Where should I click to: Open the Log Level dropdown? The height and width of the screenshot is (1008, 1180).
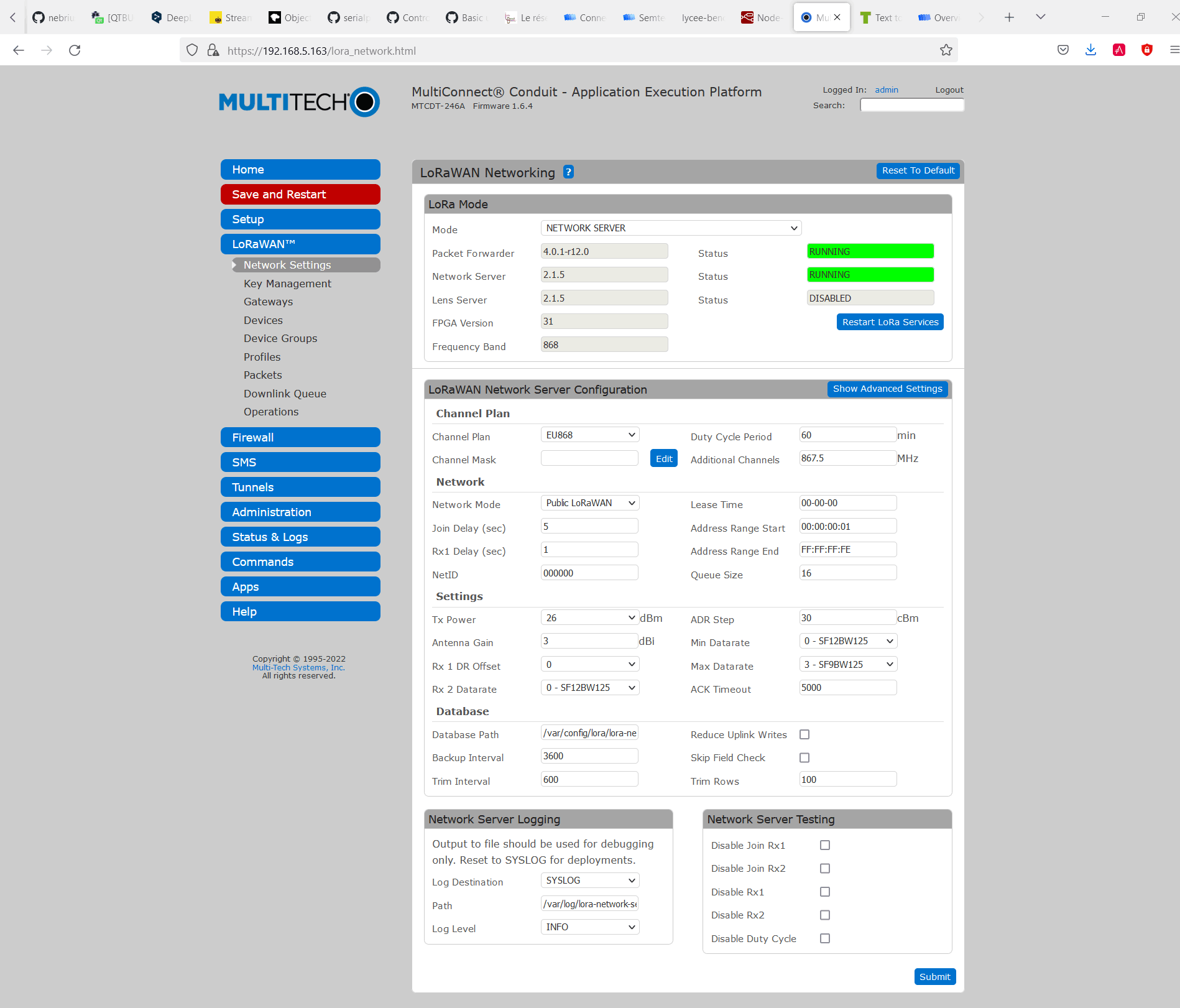click(590, 927)
